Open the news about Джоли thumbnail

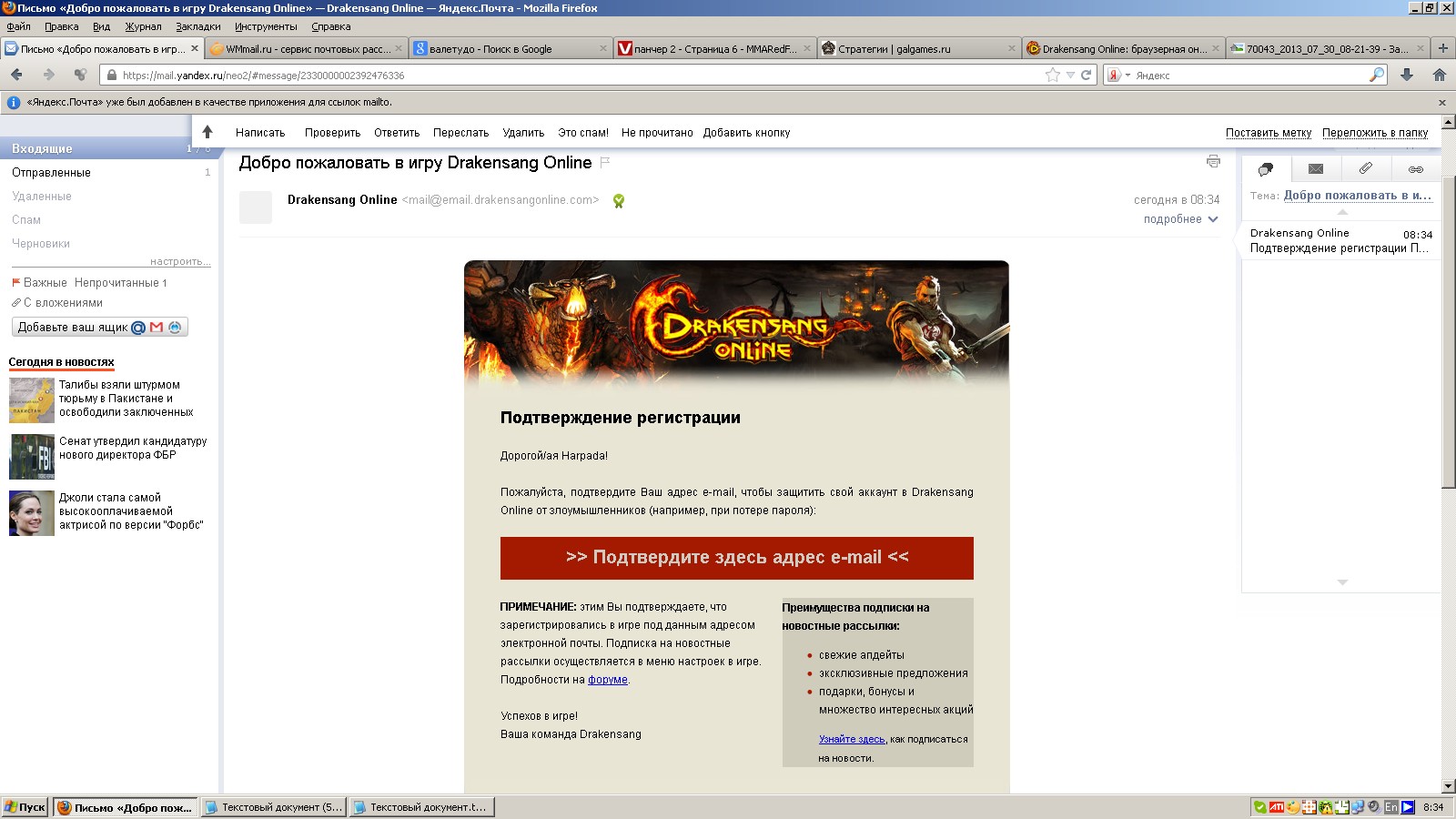click(x=32, y=513)
